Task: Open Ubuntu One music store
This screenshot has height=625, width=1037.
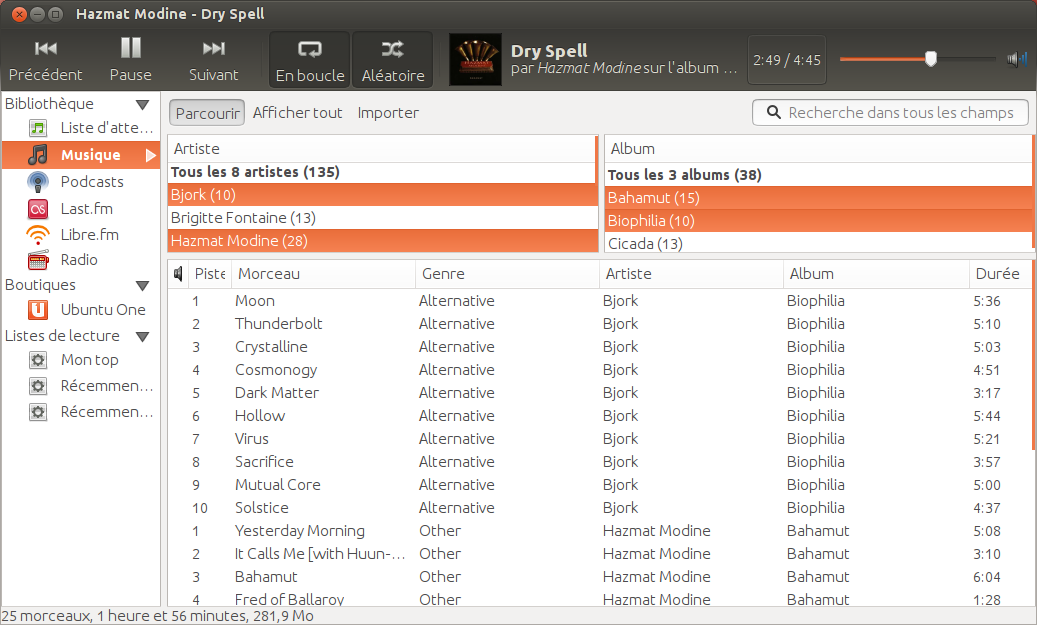Action: (81, 310)
